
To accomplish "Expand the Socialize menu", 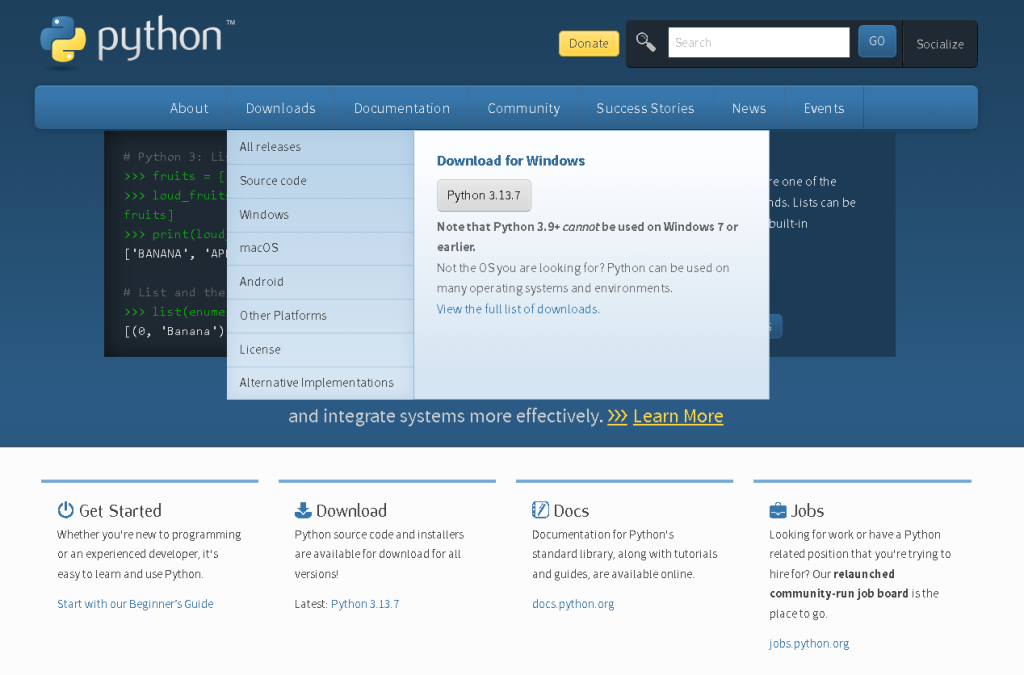I will coord(940,44).
